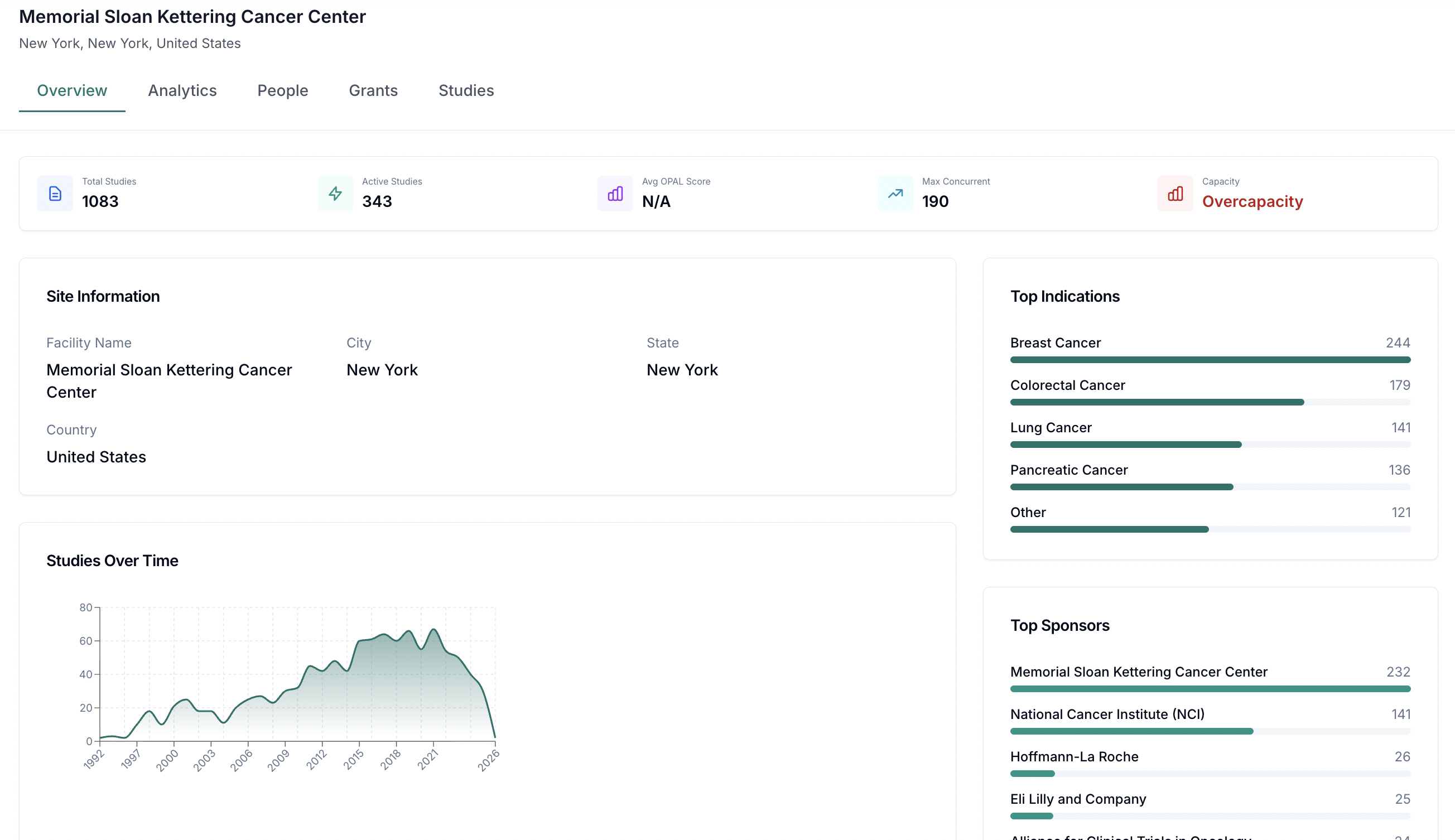Click the Lung Cancer progress bar
The image size is (1455, 840).
(x=1210, y=445)
